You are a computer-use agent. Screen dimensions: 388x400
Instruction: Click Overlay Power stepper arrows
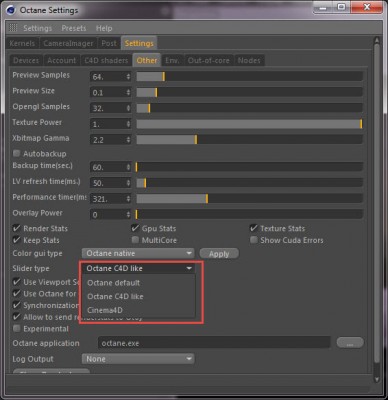coord(128,214)
